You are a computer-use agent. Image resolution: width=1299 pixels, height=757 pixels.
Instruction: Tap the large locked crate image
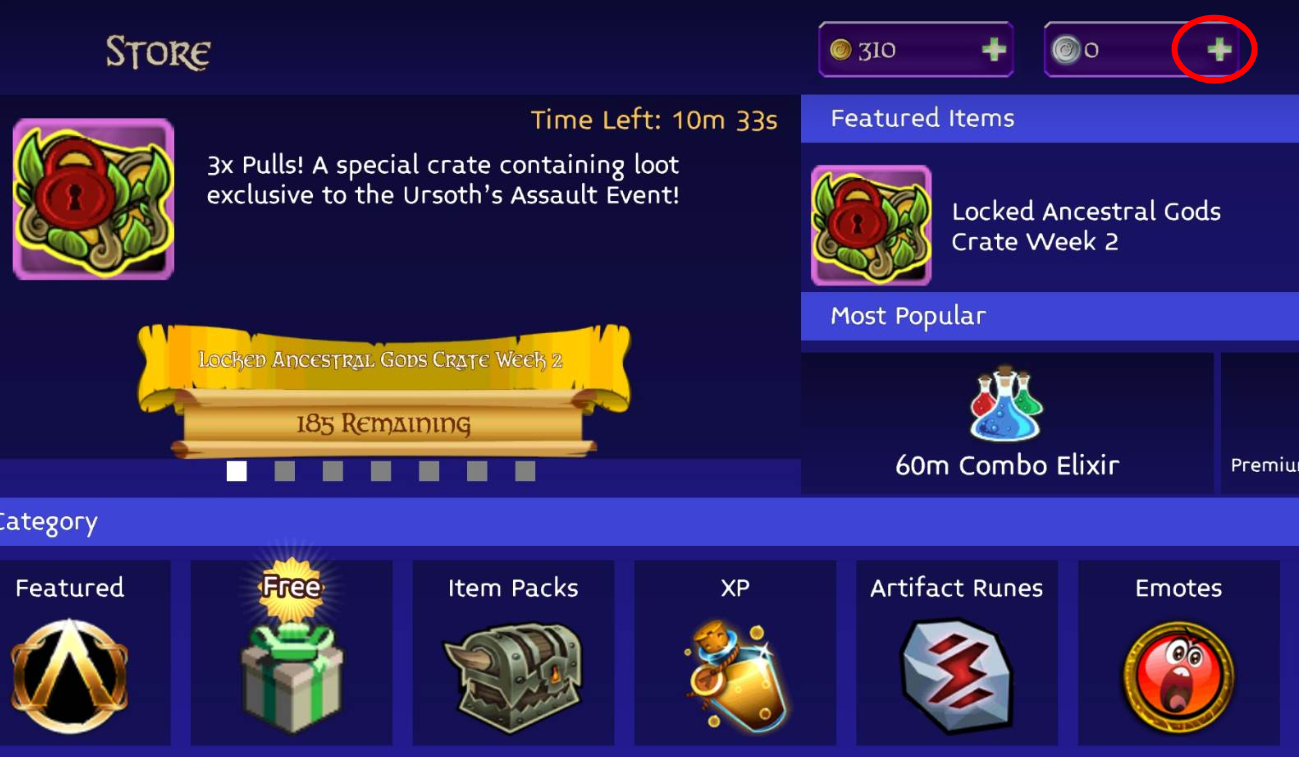tap(93, 199)
